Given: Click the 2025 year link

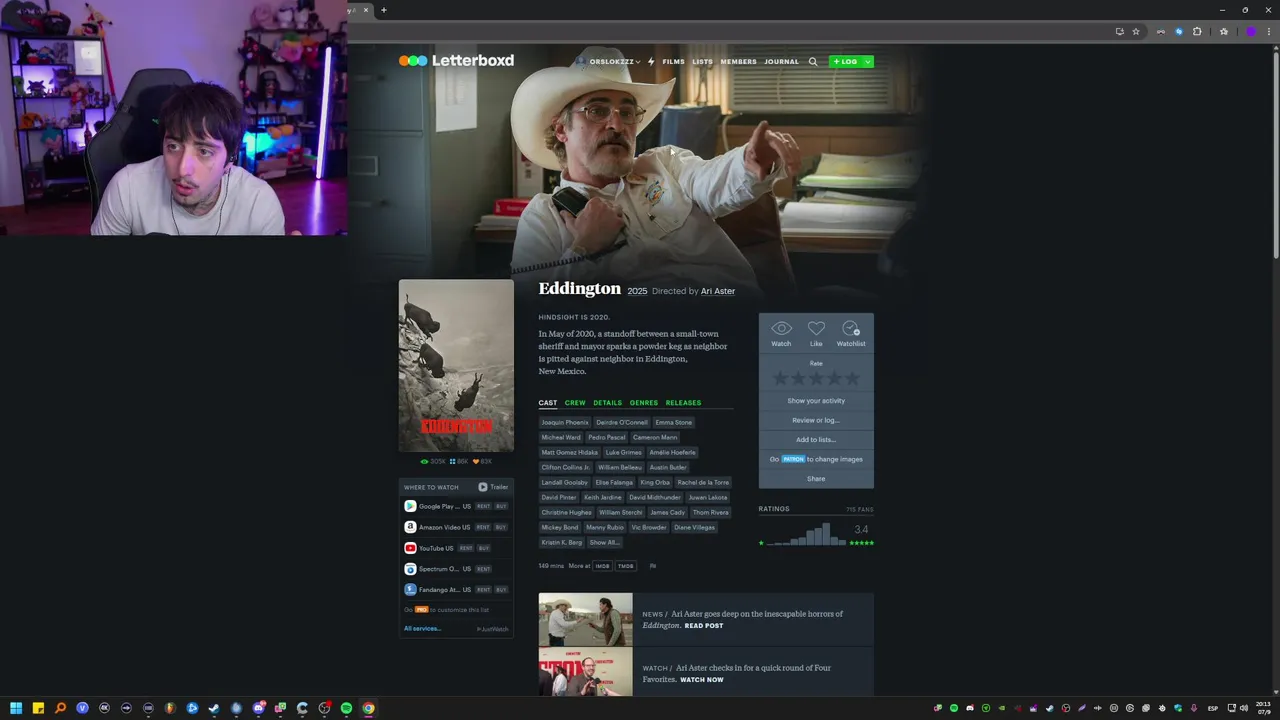Looking at the screenshot, I should coord(637,291).
